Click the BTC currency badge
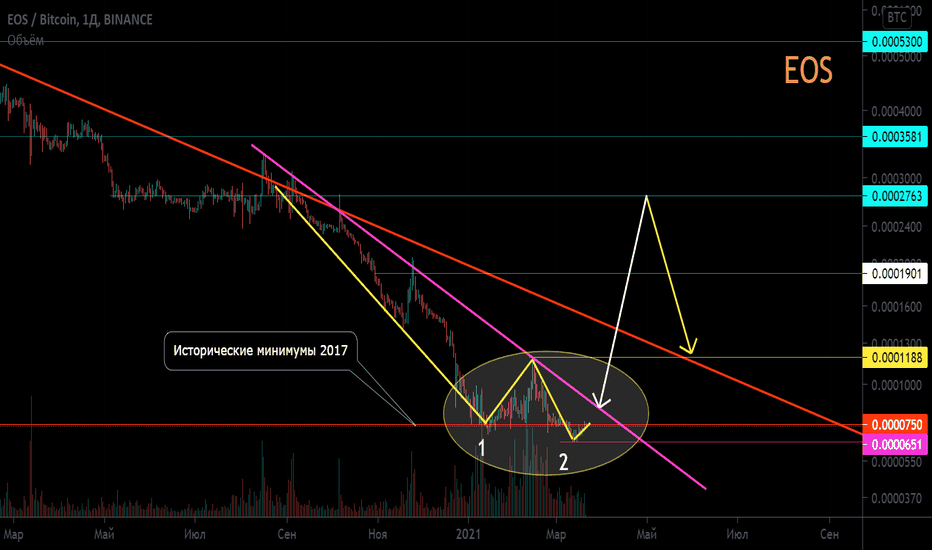Screen dimensions: 932x550 (896, 17)
